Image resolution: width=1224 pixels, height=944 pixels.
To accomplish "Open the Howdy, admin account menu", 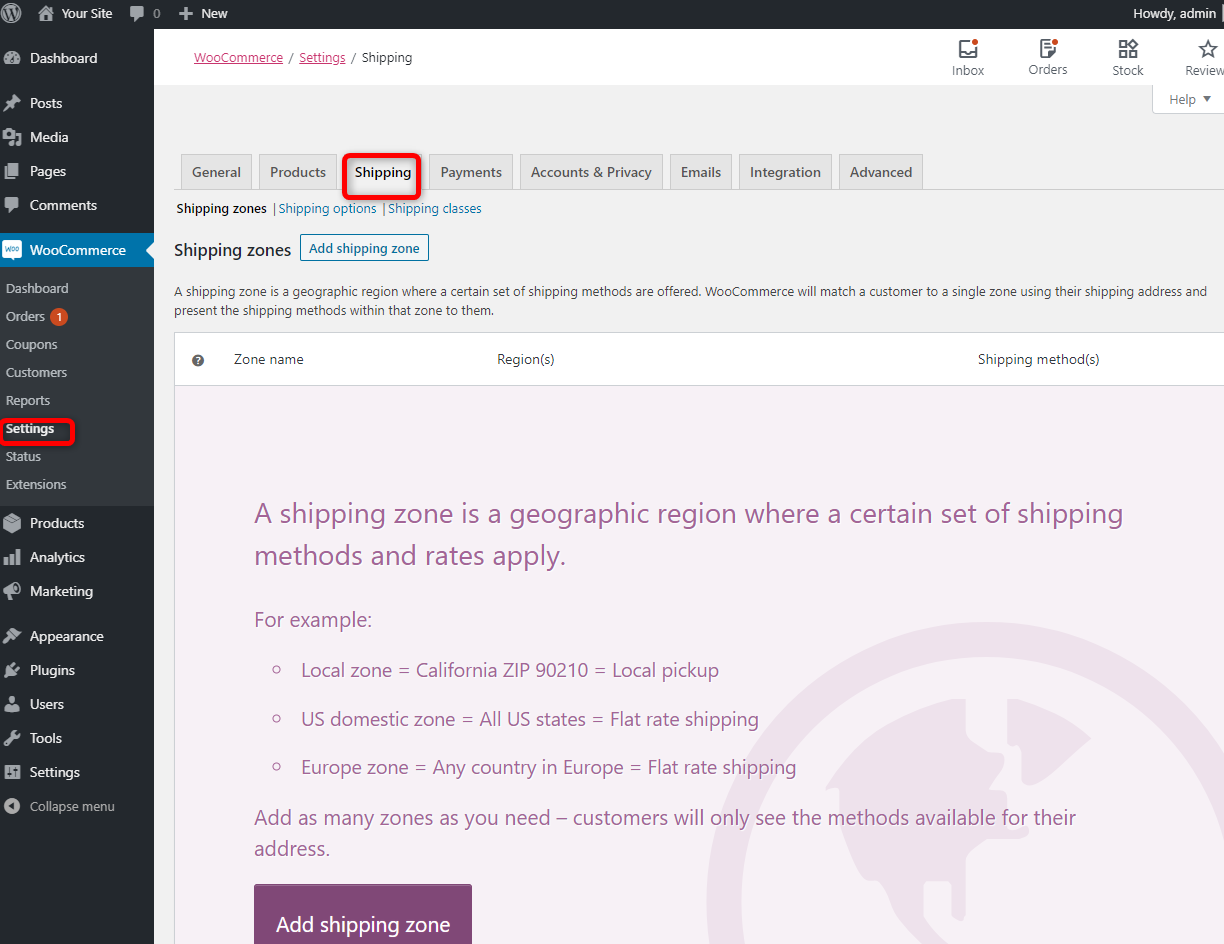I will 1176,13.
